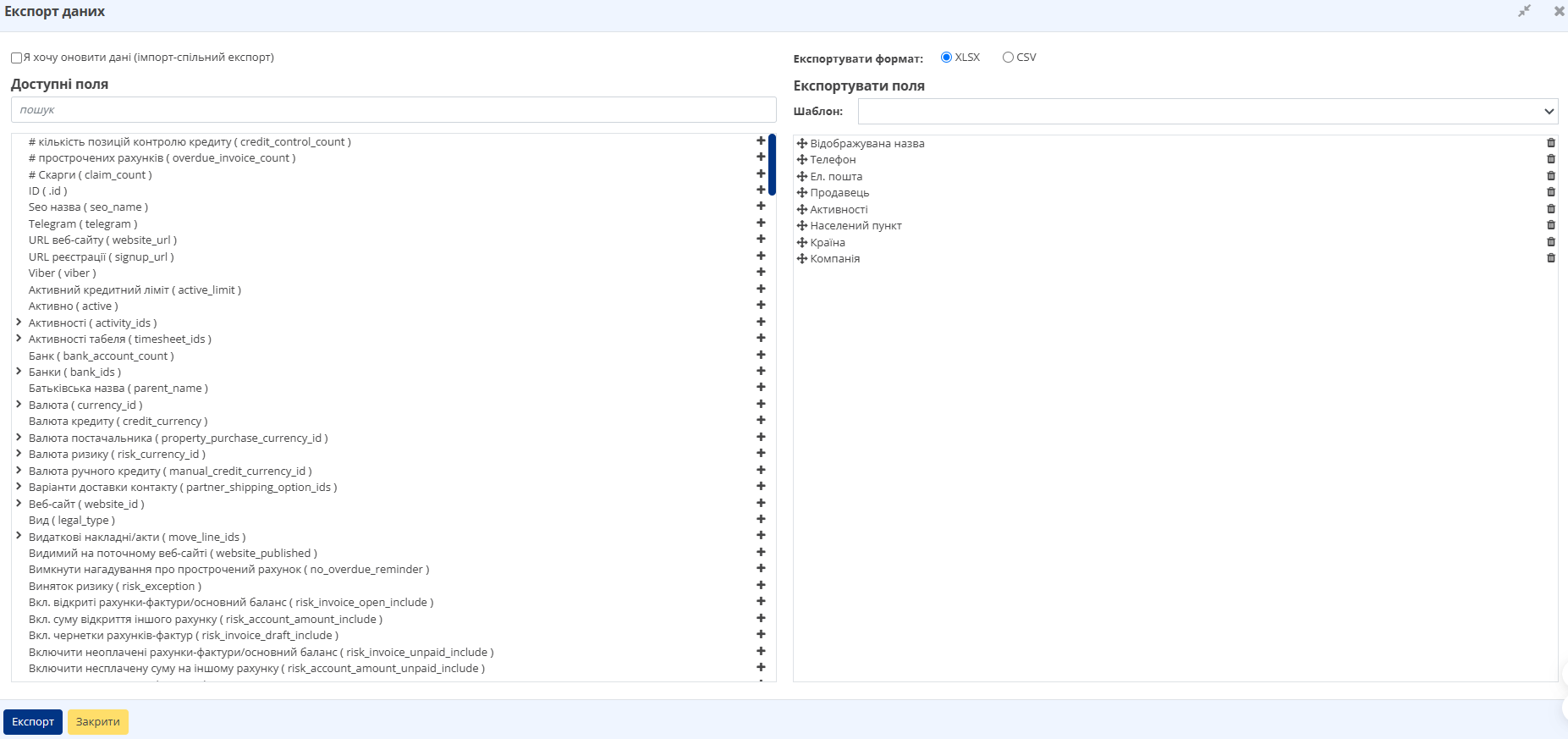Image resolution: width=1568 pixels, height=739 pixels.
Task: Expand Валюта ( currency_id ) subfields
Action: pyautogui.click(x=19, y=405)
